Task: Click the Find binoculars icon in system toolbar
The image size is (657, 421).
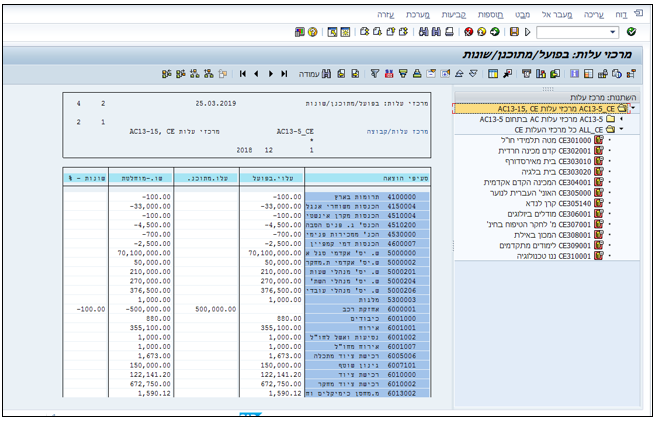Action: (436, 32)
